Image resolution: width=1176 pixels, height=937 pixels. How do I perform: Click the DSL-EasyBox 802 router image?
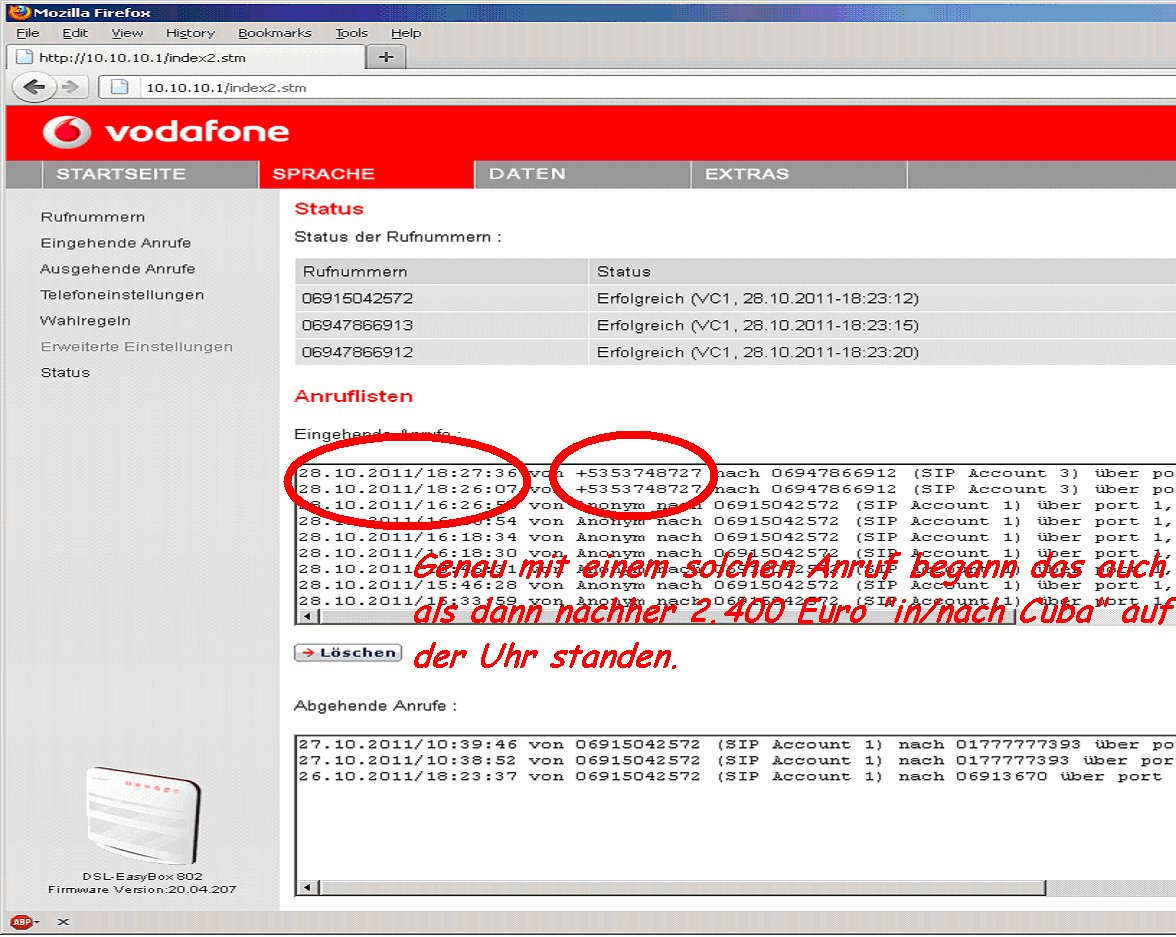click(x=142, y=817)
